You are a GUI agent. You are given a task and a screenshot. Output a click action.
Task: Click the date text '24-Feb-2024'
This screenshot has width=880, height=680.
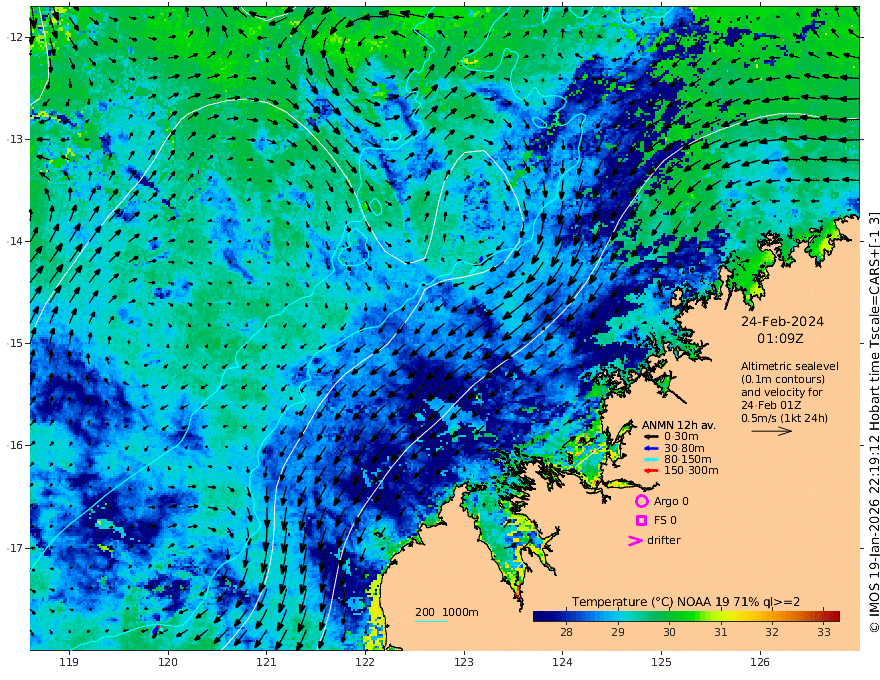pos(782,321)
